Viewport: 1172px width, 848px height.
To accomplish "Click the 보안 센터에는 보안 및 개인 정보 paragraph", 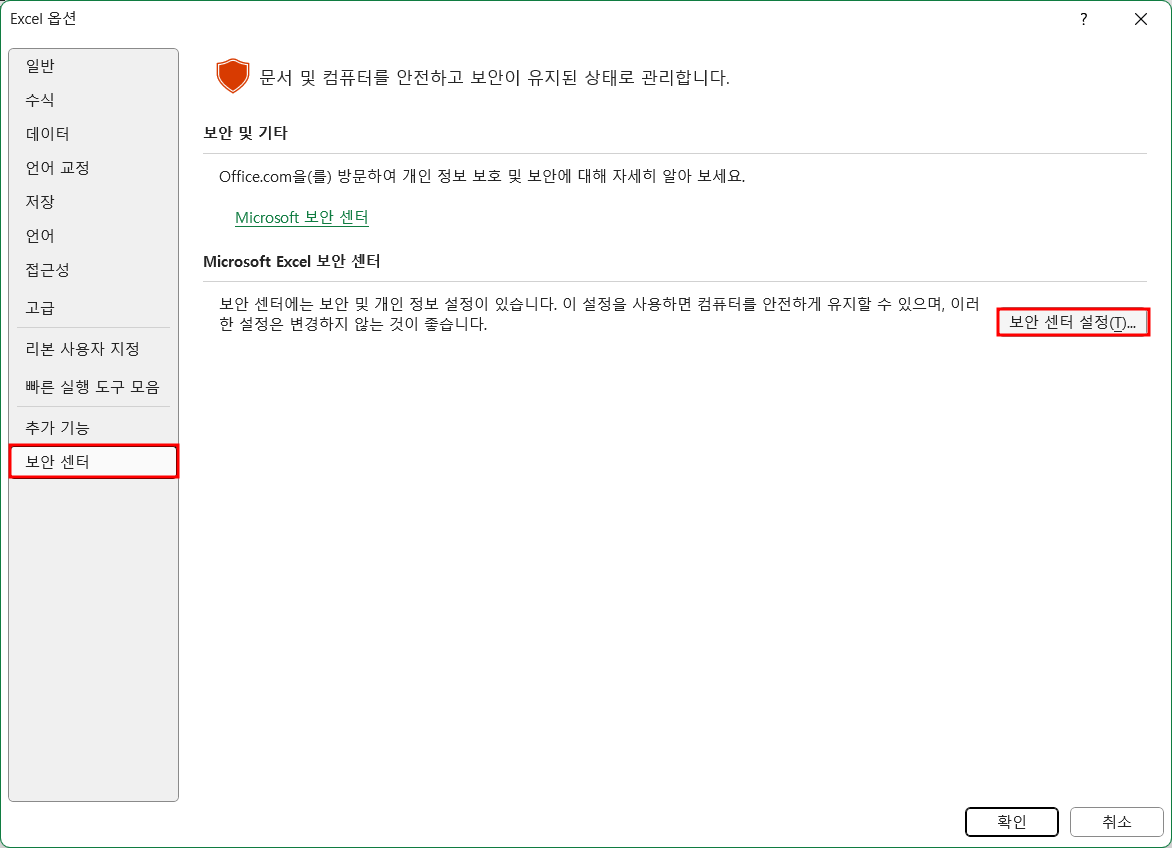I will [x=599, y=314].
